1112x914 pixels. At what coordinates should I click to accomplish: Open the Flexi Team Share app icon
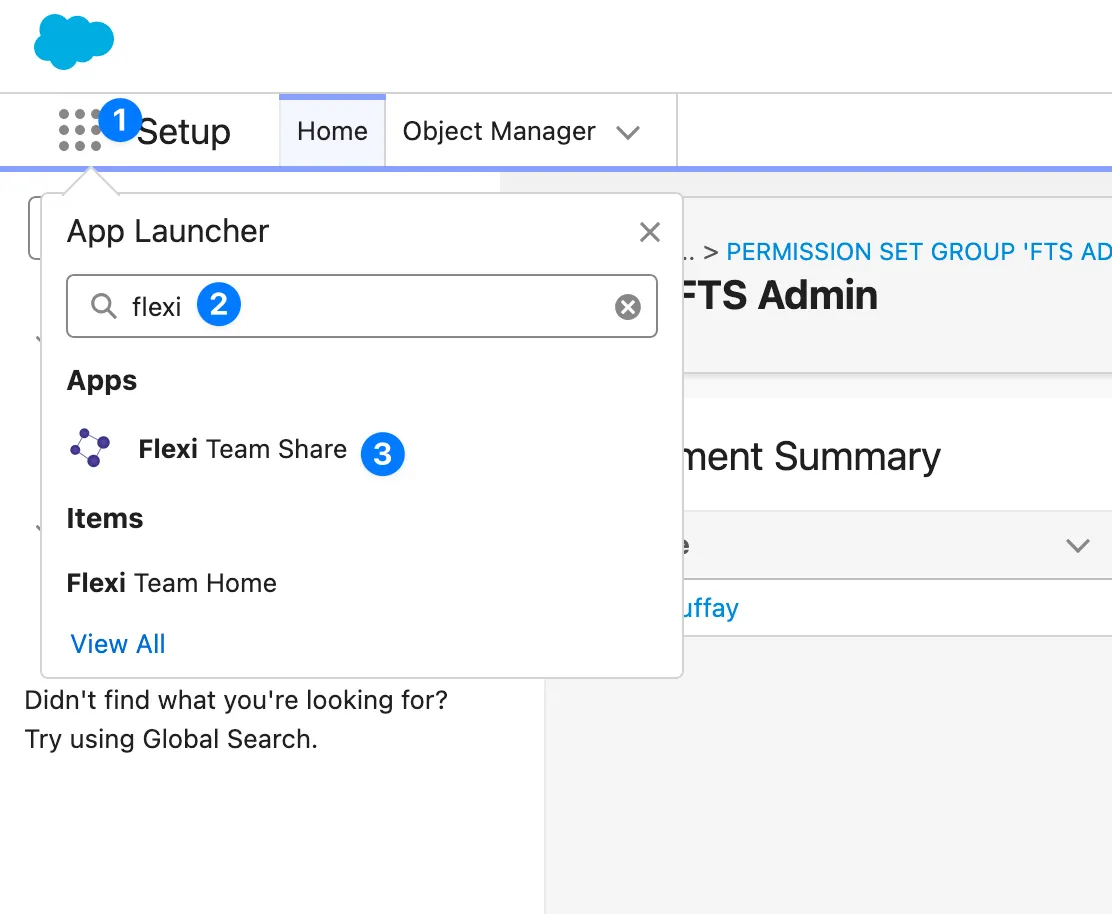tap(90, 447)
